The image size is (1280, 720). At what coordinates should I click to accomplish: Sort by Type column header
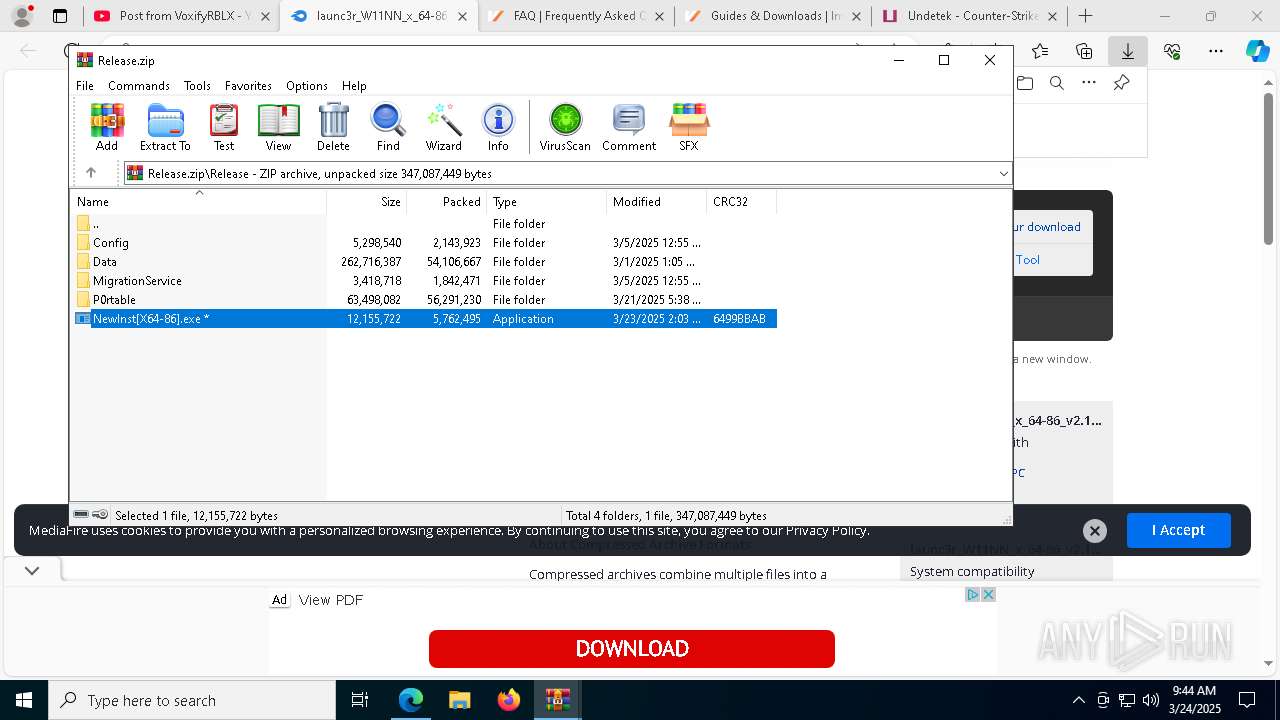[546, 202]
